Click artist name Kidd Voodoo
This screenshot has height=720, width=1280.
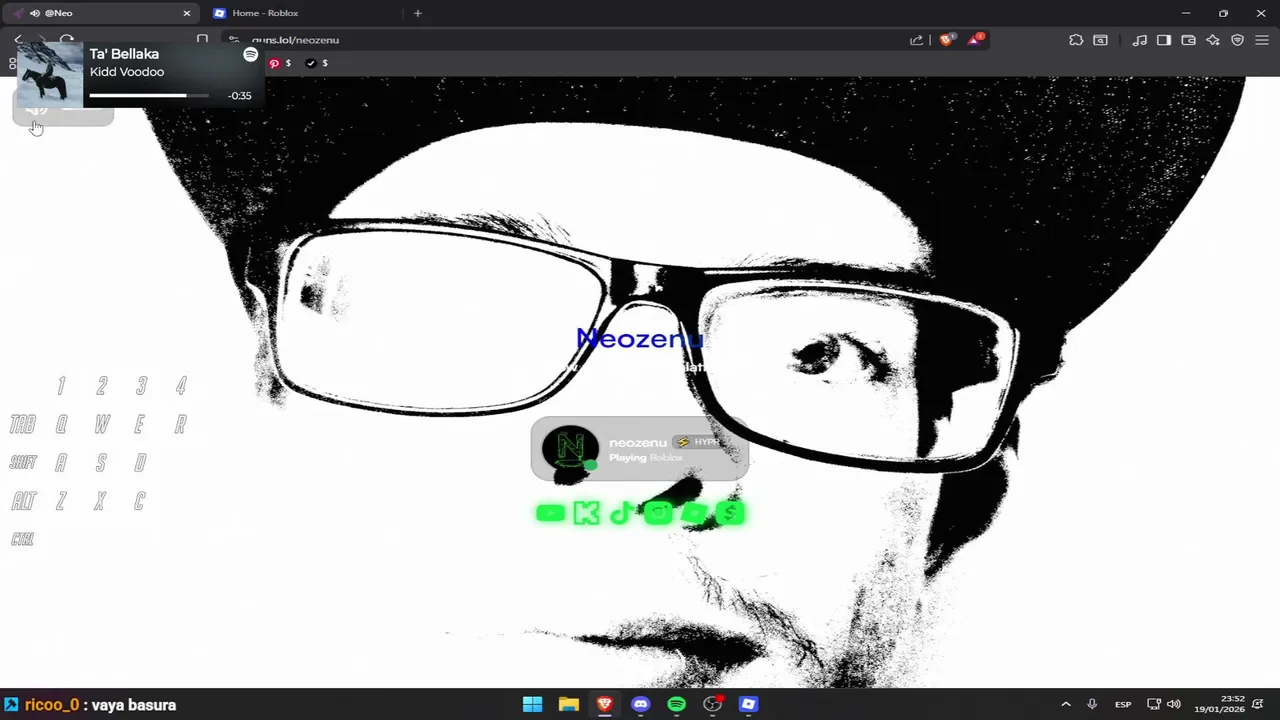point(127,72)
